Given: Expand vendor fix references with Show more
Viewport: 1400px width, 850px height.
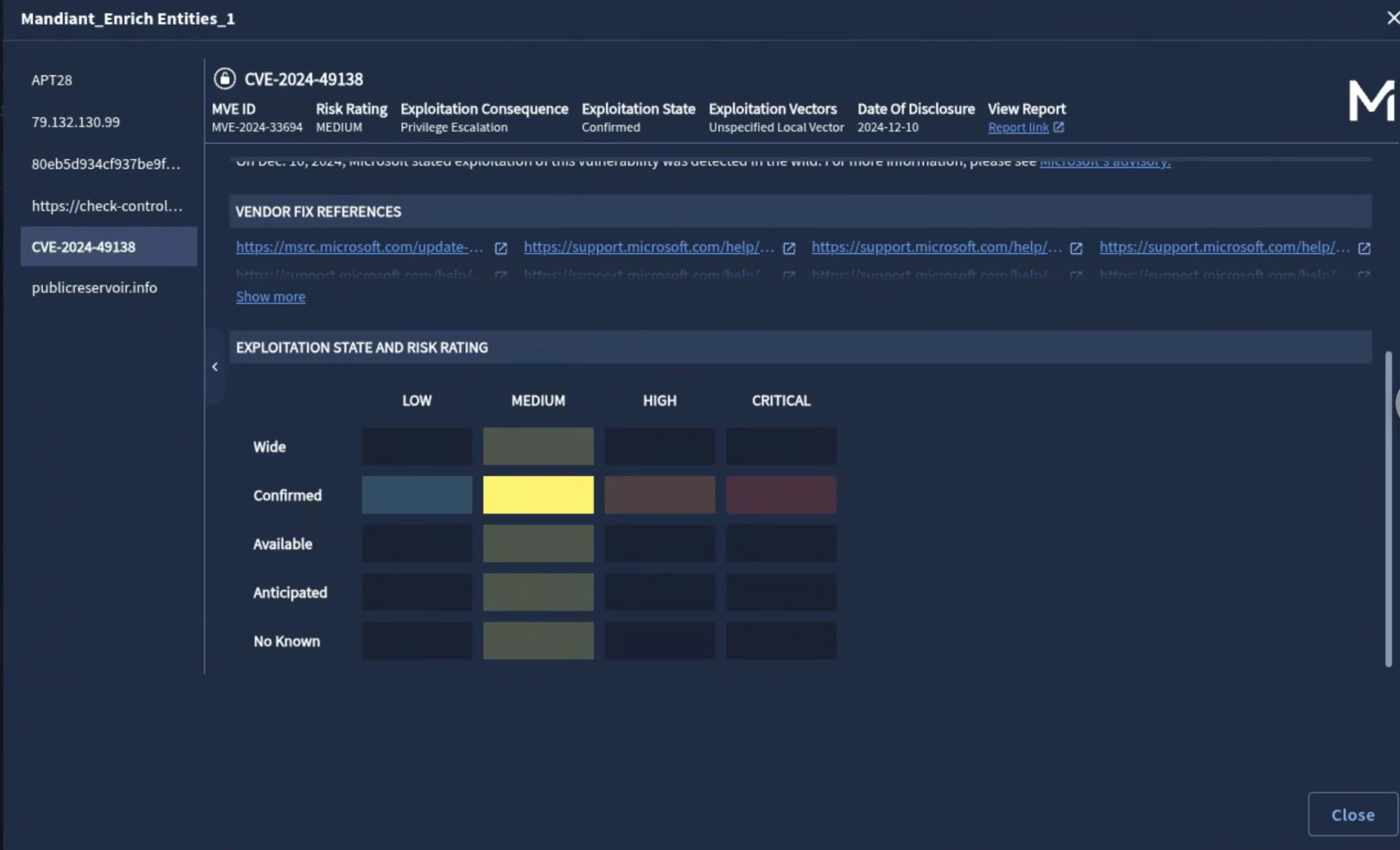Looking at the screenshot, I should [x=271, y=296].
